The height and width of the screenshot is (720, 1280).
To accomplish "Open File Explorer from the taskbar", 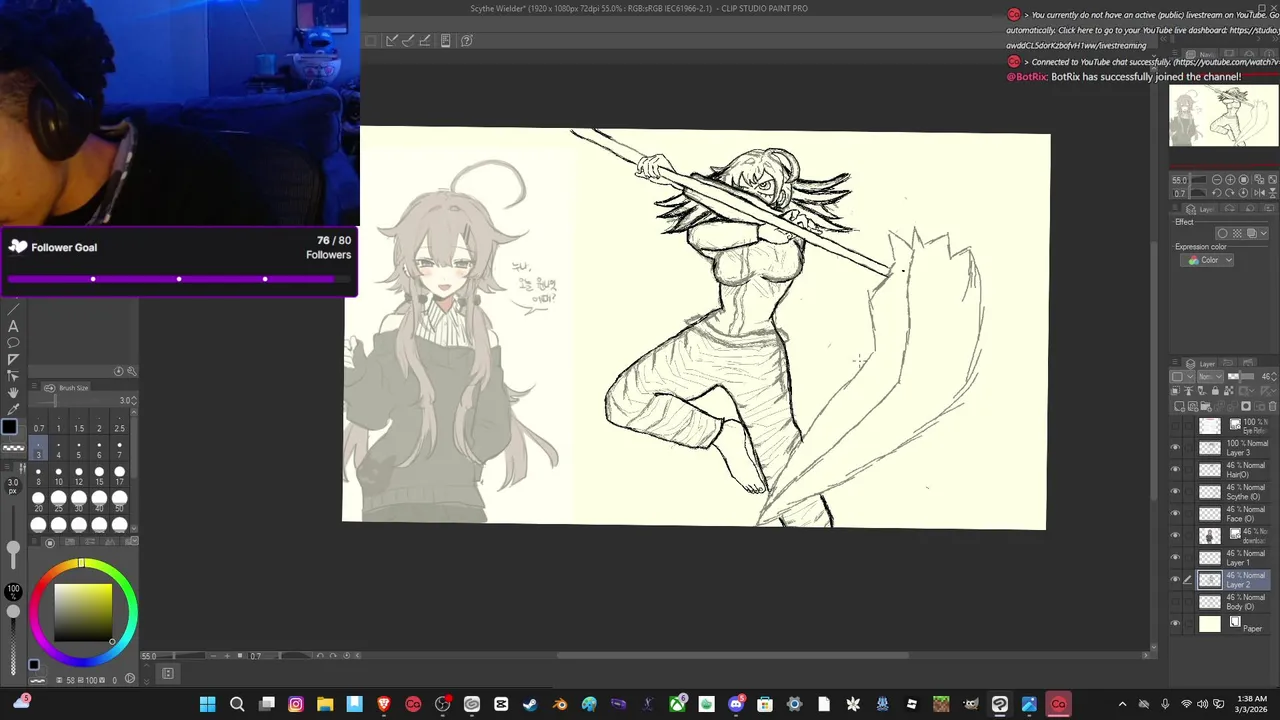I will pyautogui.click(x=325, y=704).
